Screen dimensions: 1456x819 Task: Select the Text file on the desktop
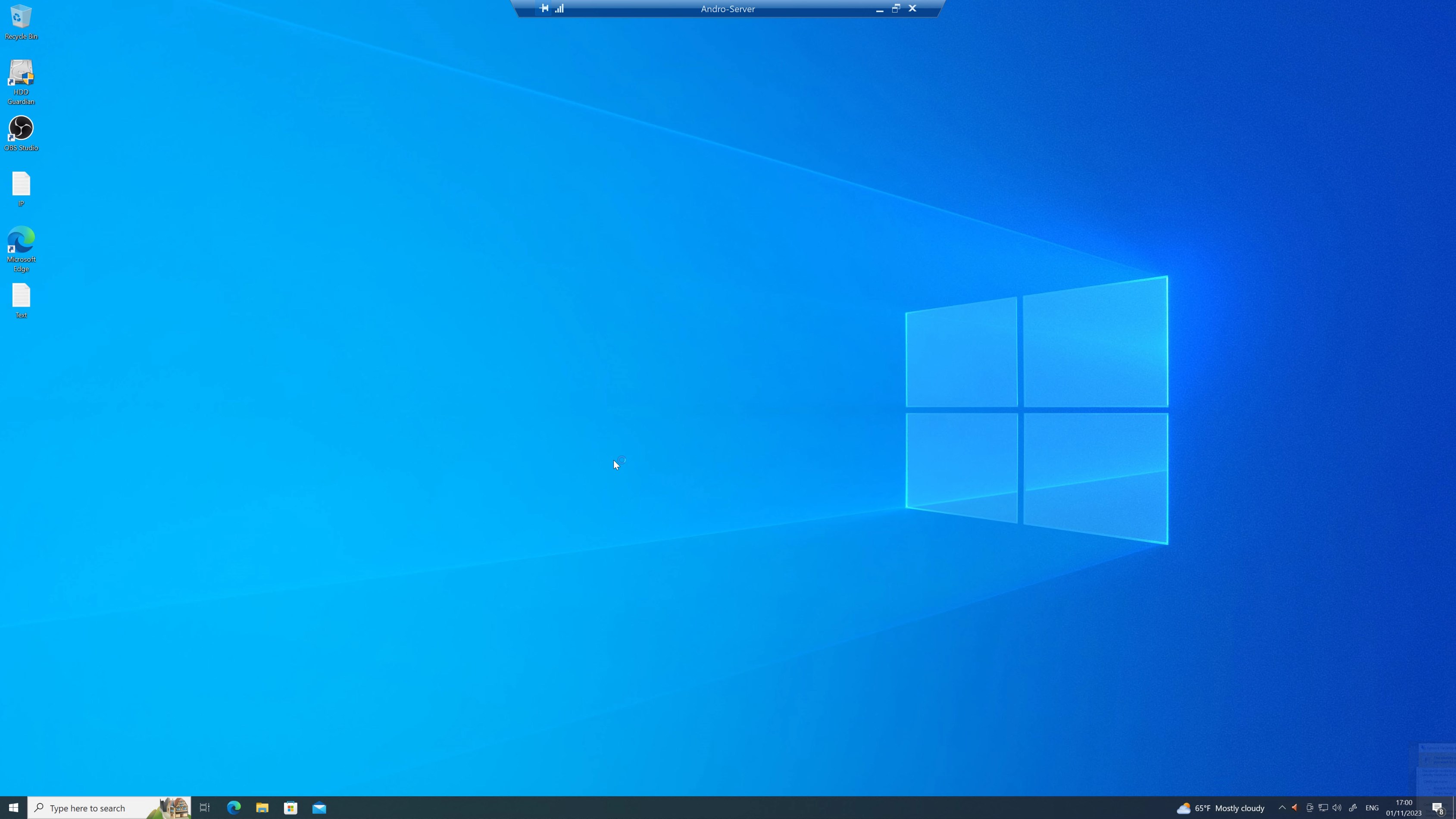point(21,301)
